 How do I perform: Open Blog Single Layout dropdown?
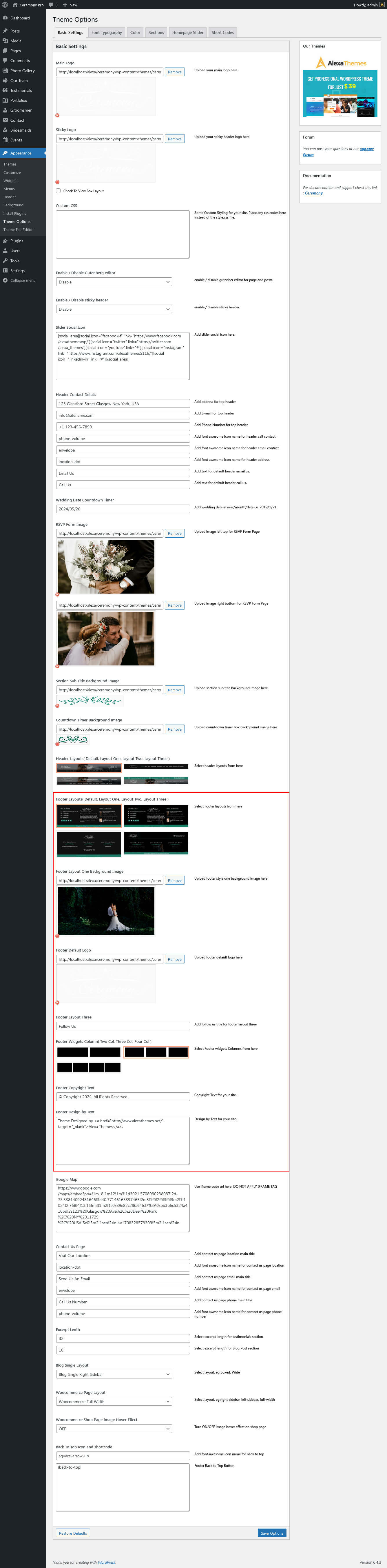pyautogui.click(x=114, y=1374)
